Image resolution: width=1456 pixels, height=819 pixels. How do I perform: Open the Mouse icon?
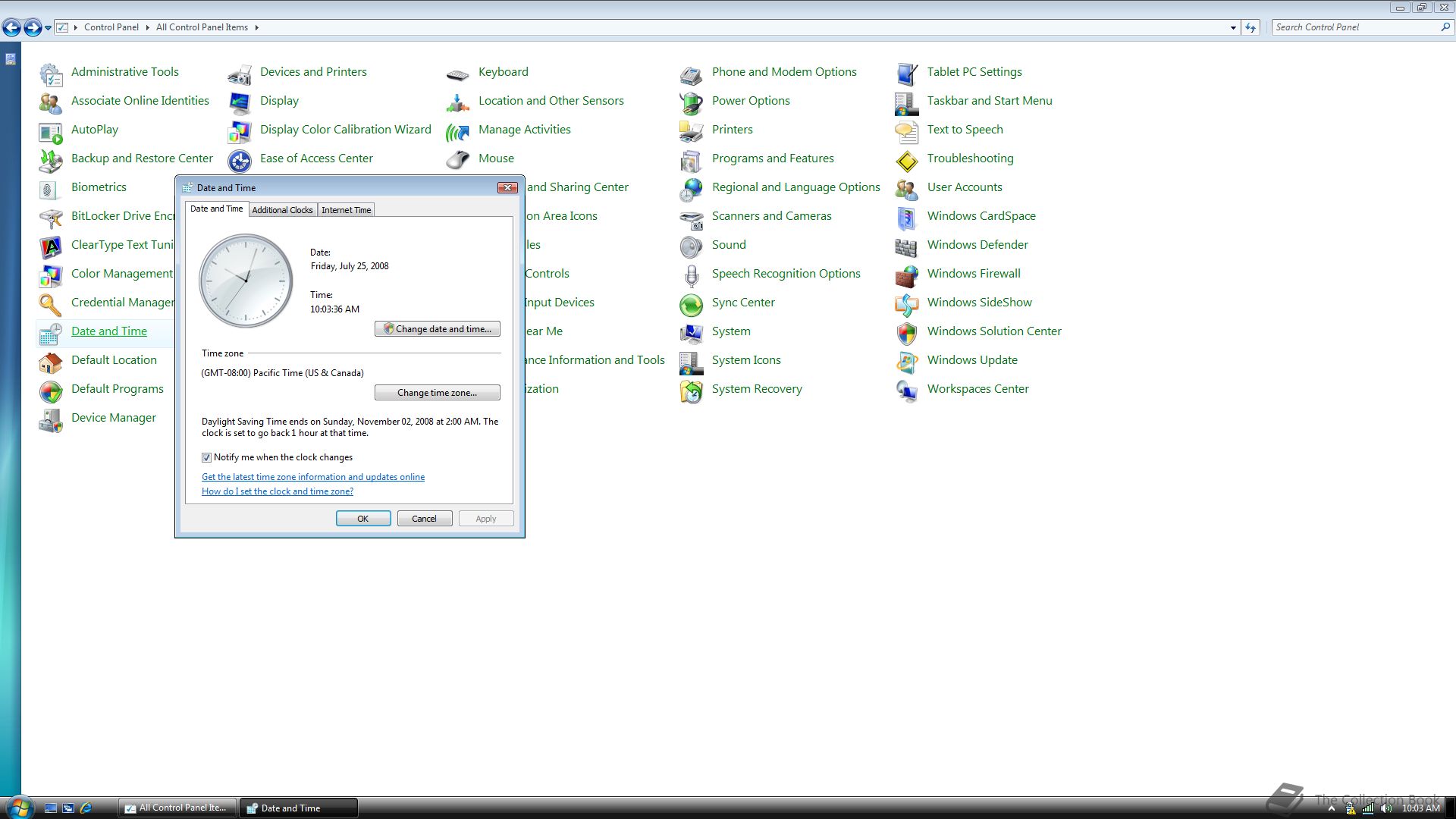point(458,160)
